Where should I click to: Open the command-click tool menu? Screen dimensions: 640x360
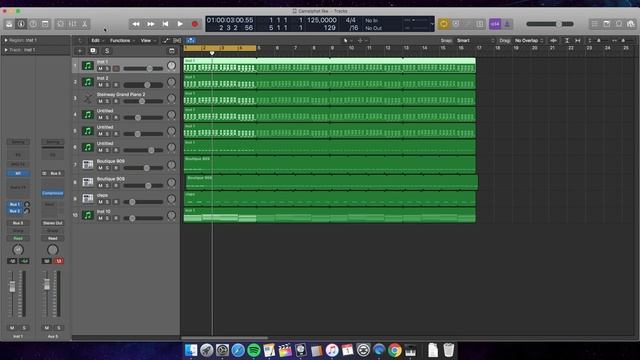362,40
